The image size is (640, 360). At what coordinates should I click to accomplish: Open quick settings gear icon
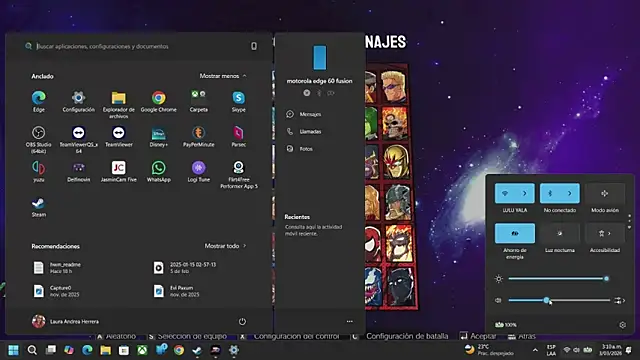(622, 325)
